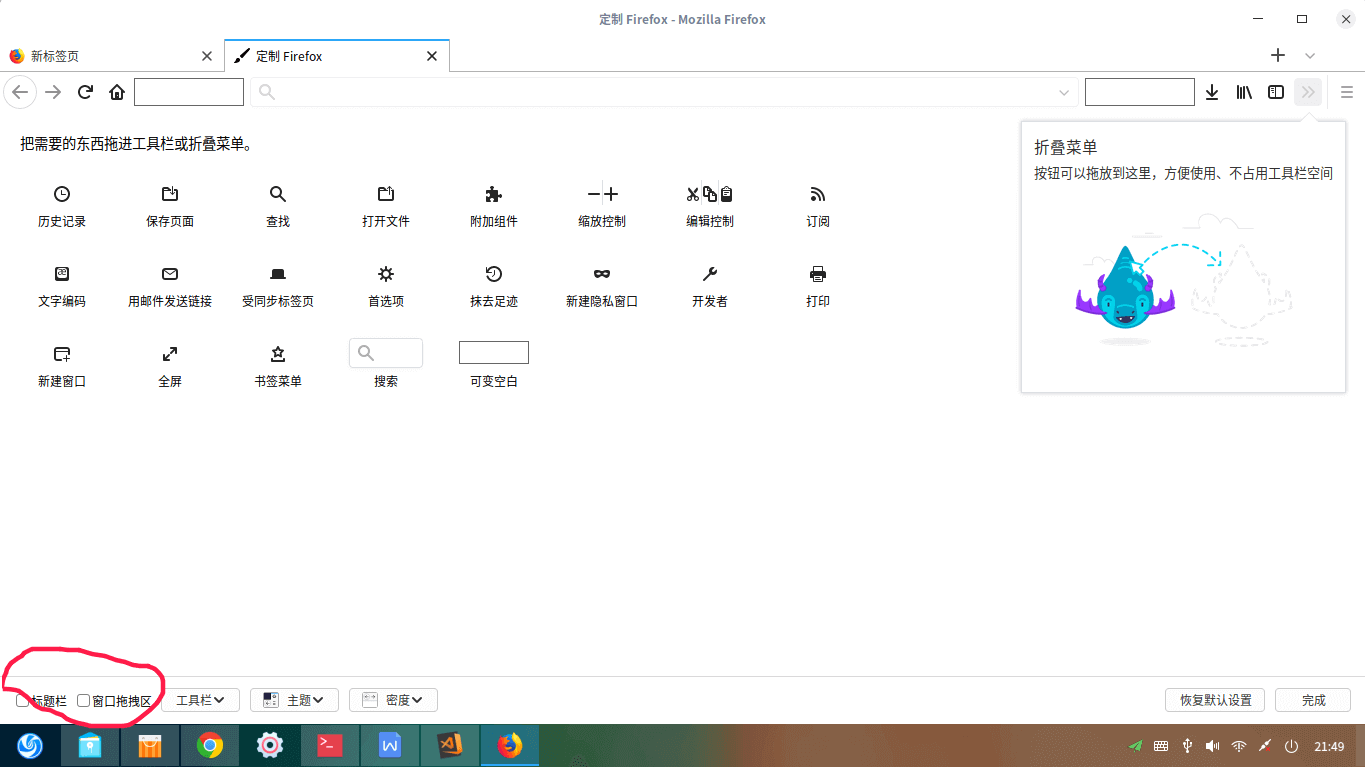Click the 附加组件 puzzle piece icon
1365x767 pixels.
click(493, 194)
